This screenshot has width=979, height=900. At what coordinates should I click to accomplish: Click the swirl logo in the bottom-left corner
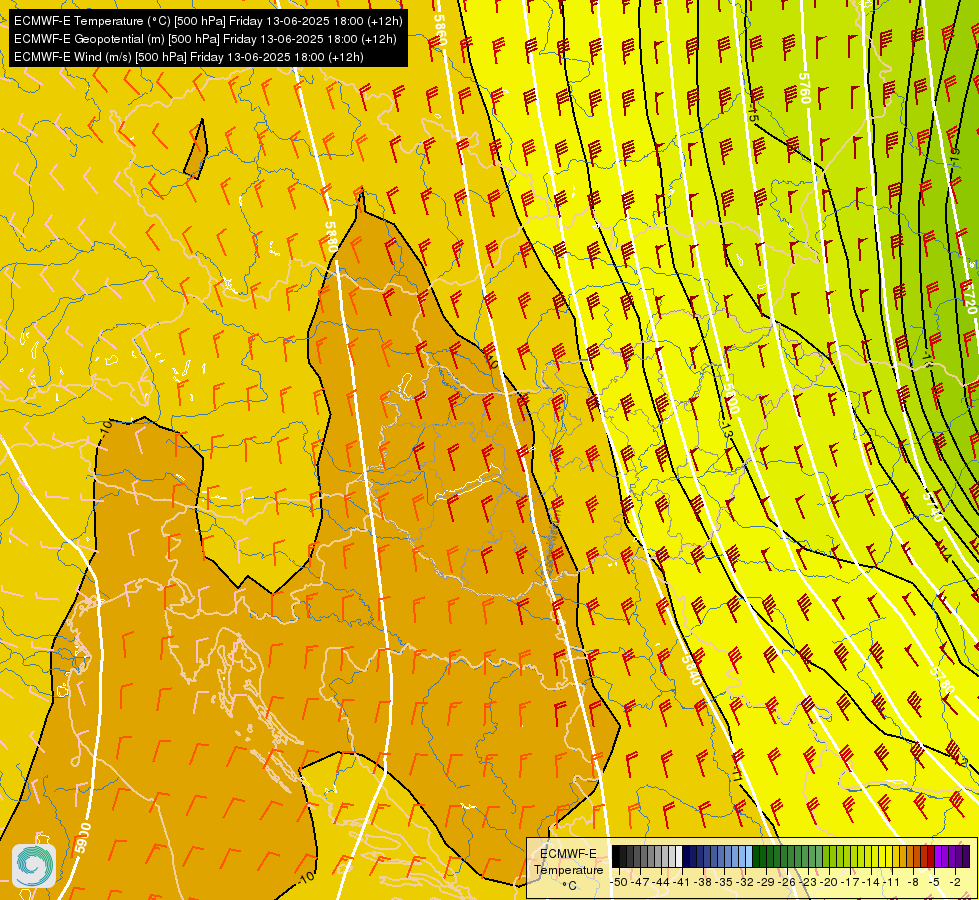34,866
